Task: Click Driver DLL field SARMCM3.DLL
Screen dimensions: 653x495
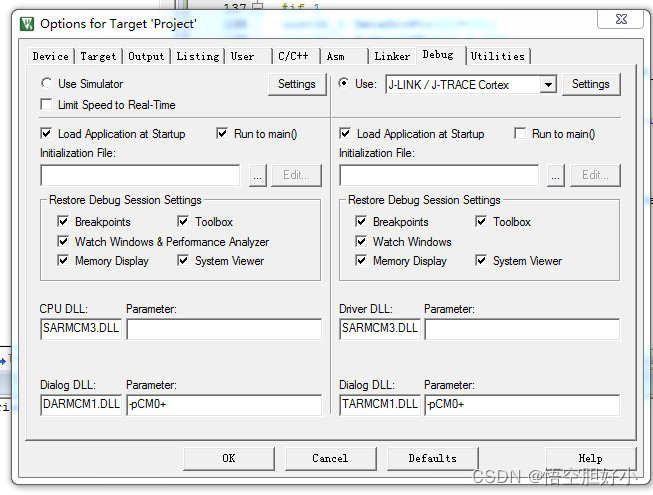Action: (x=380, y=329)
